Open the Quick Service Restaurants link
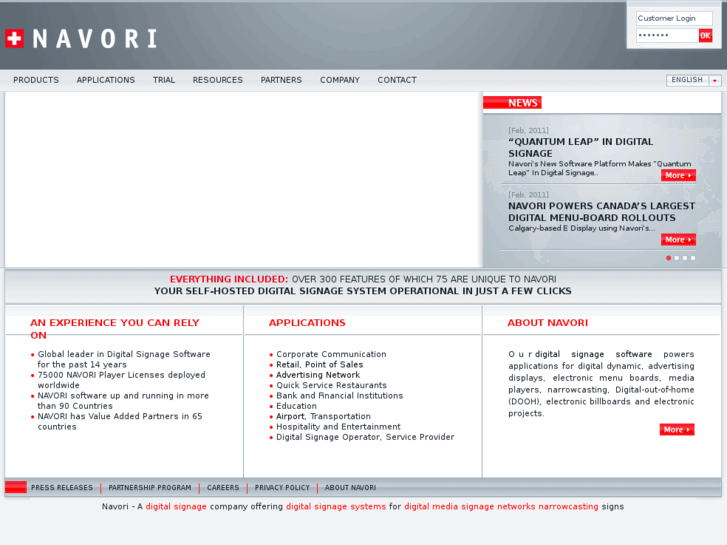This screenshot has width=727, height=545. click(x=331, y=385)
